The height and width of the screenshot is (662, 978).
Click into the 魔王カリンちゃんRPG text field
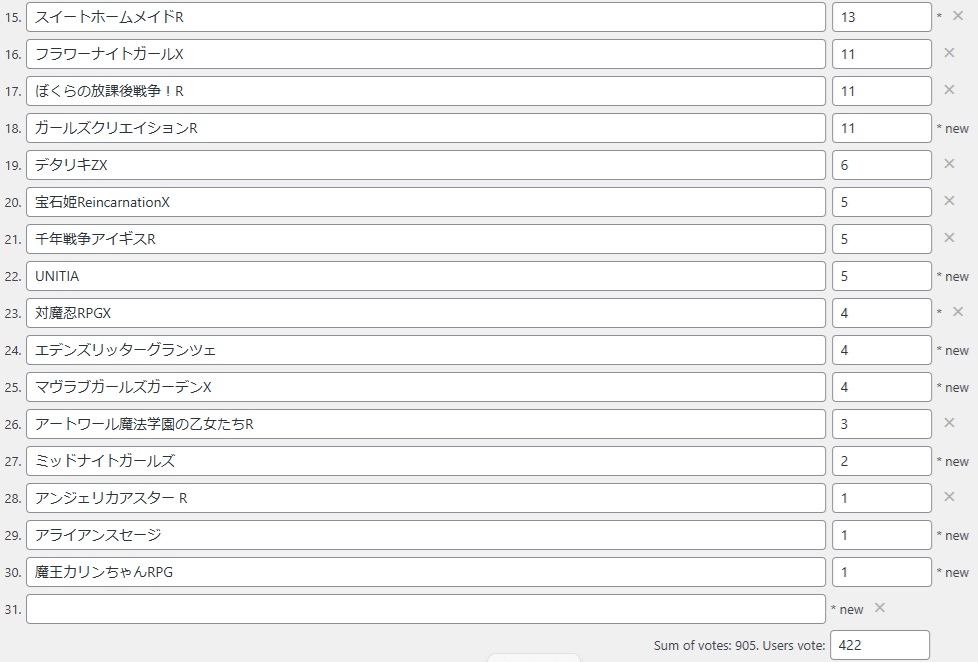[x=425, y=572]
